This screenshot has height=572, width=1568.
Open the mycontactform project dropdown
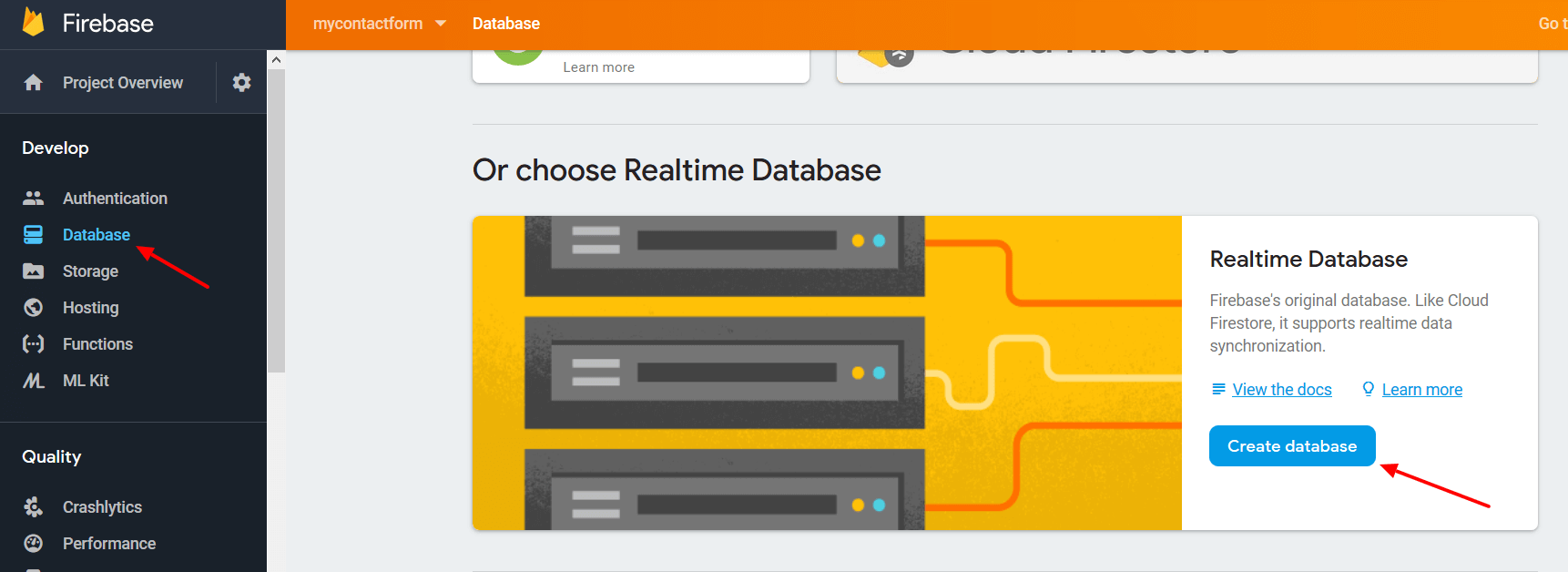pyautogui.click(x=379, y=24)
